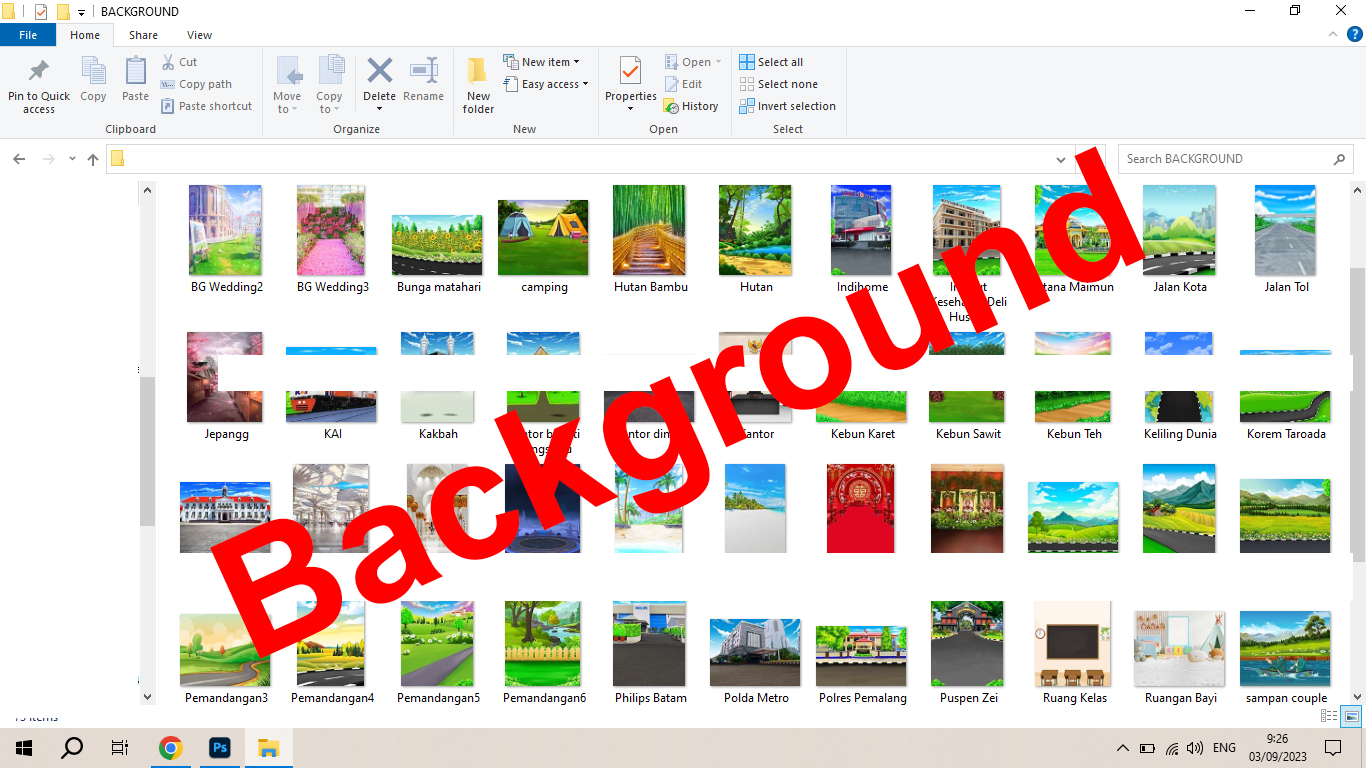Open the address bar history dropdown

tap(1061, 159)
